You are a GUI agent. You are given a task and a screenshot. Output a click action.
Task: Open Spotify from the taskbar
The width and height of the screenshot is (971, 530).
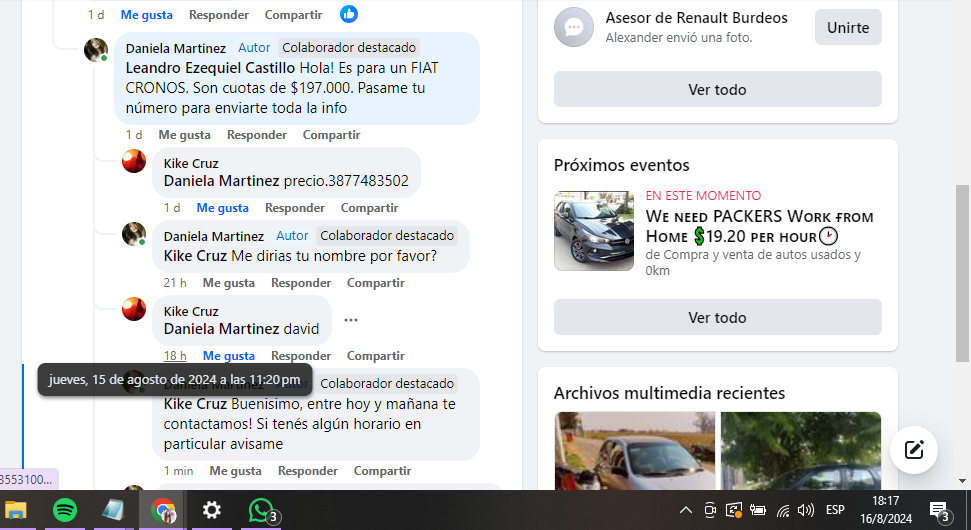[64, 511]
